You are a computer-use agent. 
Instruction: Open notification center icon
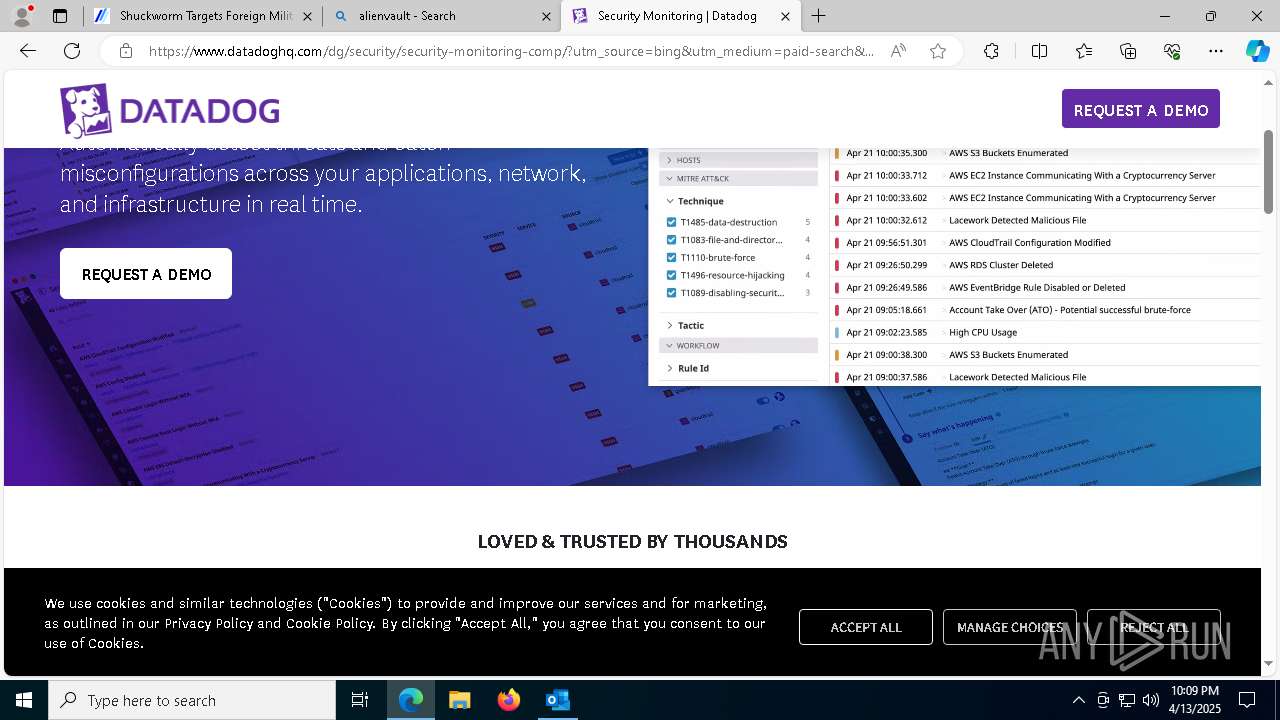1247,700
